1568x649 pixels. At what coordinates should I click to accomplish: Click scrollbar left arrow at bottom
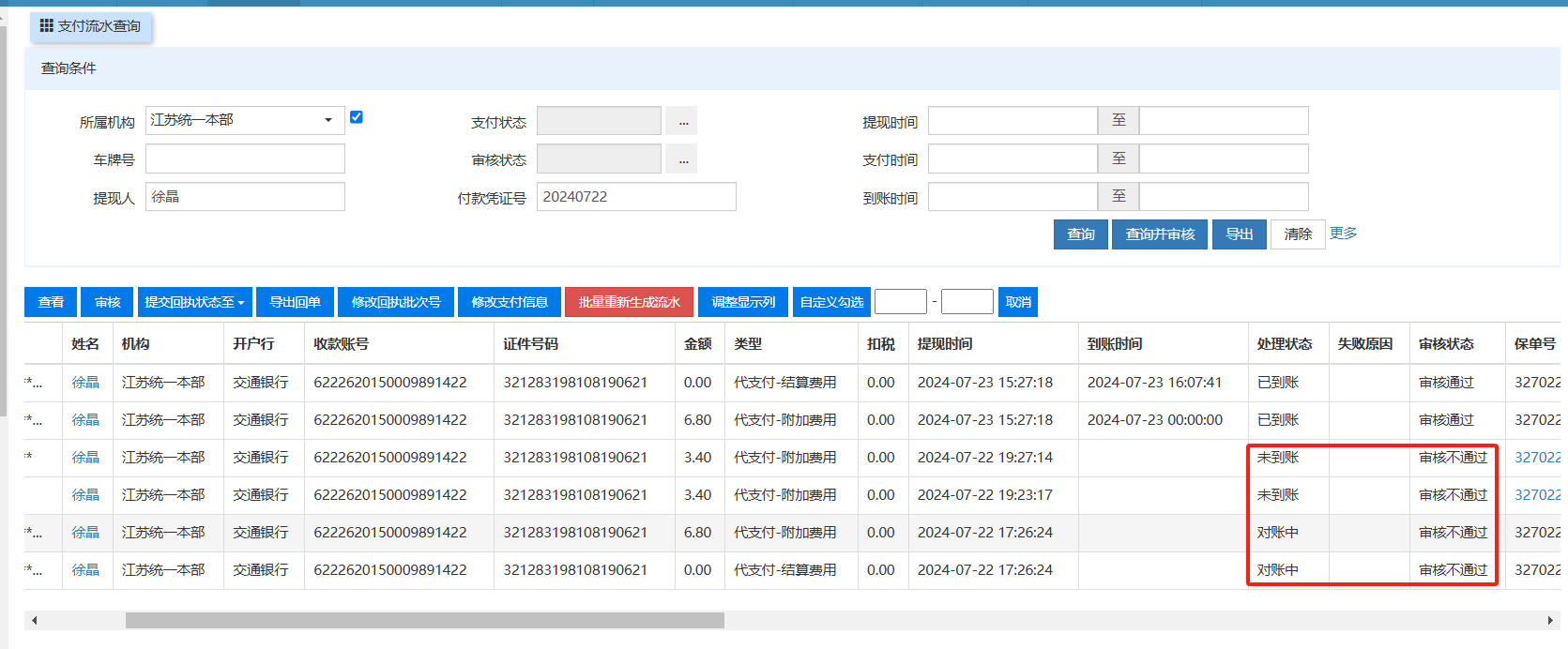(x=35, y=620)
